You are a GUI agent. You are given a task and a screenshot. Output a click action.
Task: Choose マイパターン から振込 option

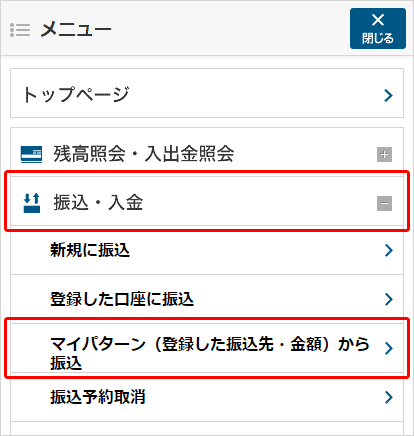(x=207, y=348)
